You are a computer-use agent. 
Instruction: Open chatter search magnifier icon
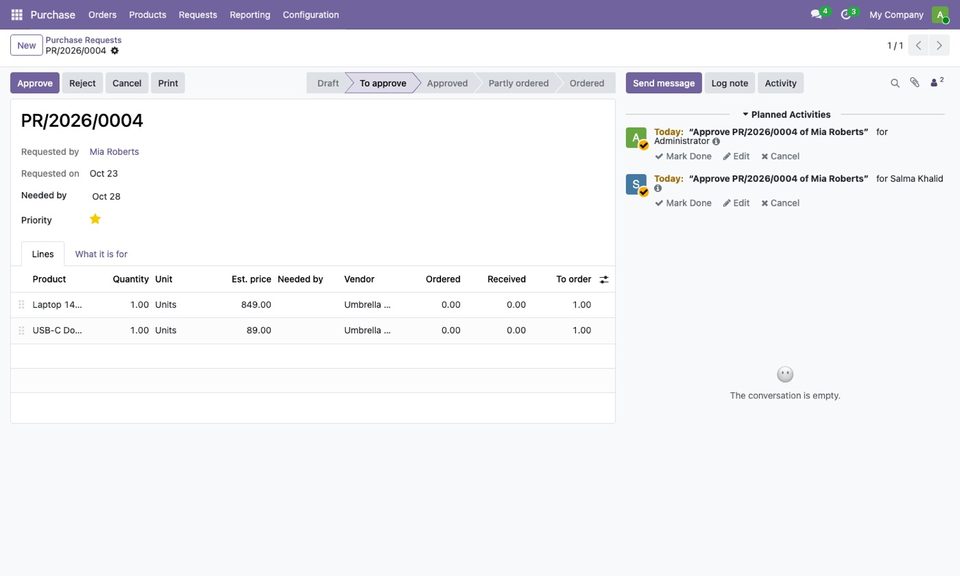click(894, 83)
